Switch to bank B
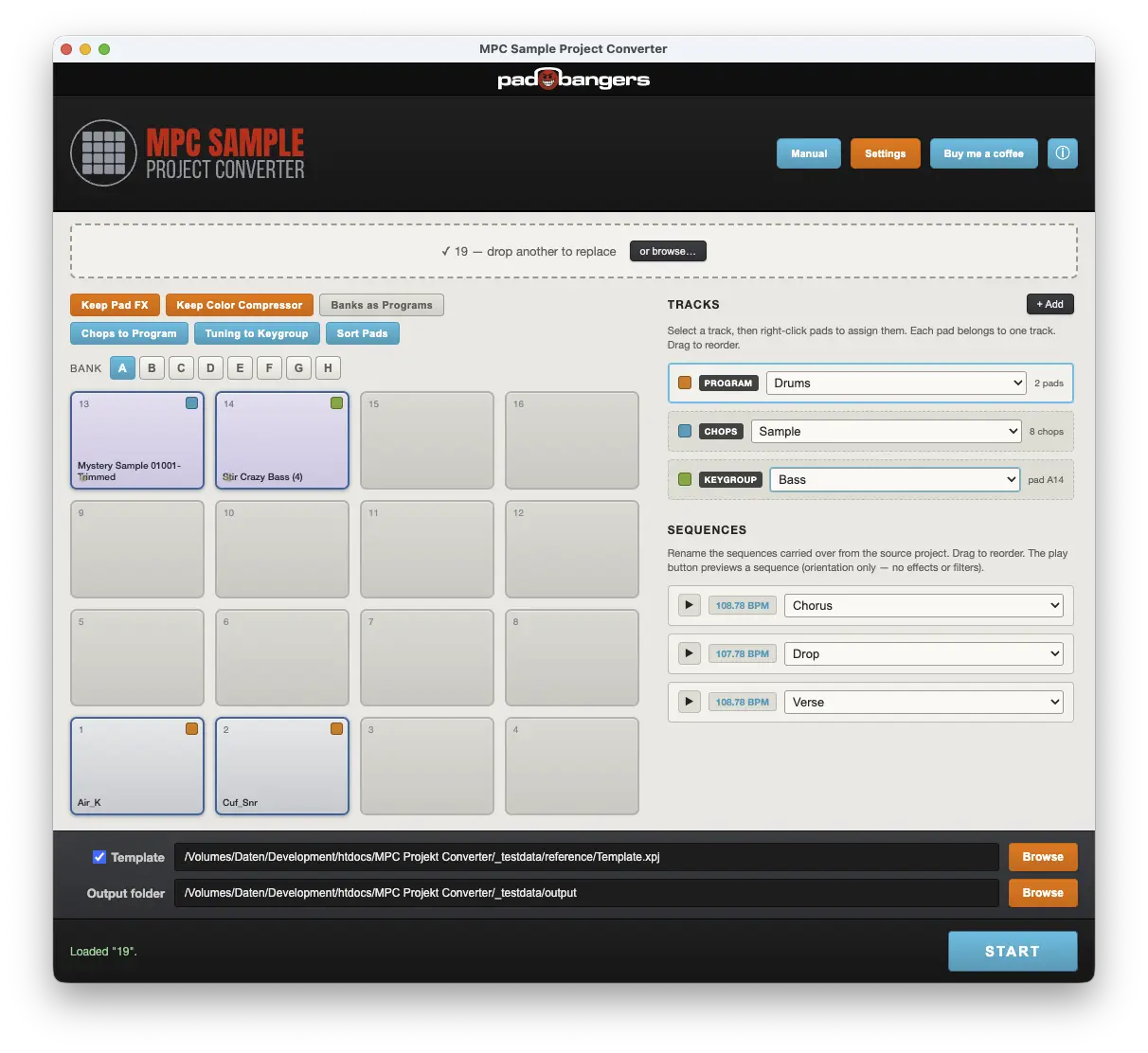The width and height of the screenshot is (1148, 1053). point(152,367)
